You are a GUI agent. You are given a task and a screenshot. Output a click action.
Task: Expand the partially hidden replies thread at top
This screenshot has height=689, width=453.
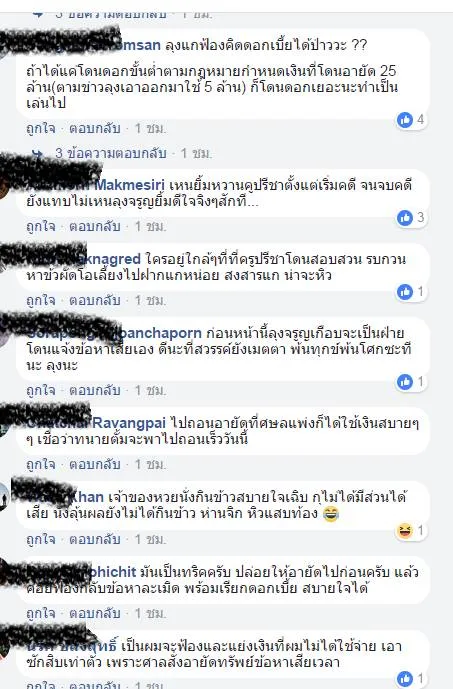click(x=111, y=14)
